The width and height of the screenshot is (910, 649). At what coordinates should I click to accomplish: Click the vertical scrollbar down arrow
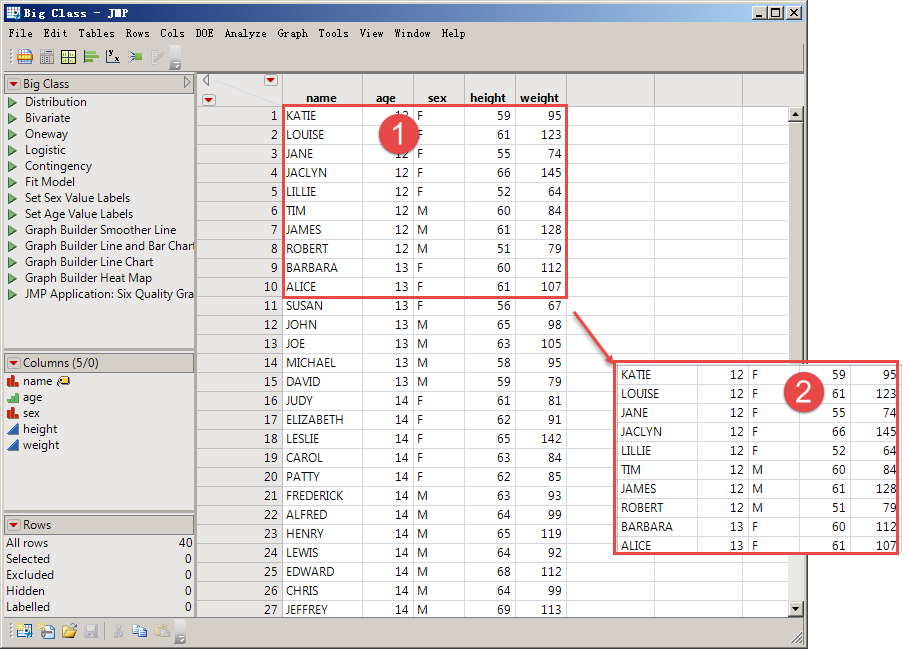click(796, 608)
